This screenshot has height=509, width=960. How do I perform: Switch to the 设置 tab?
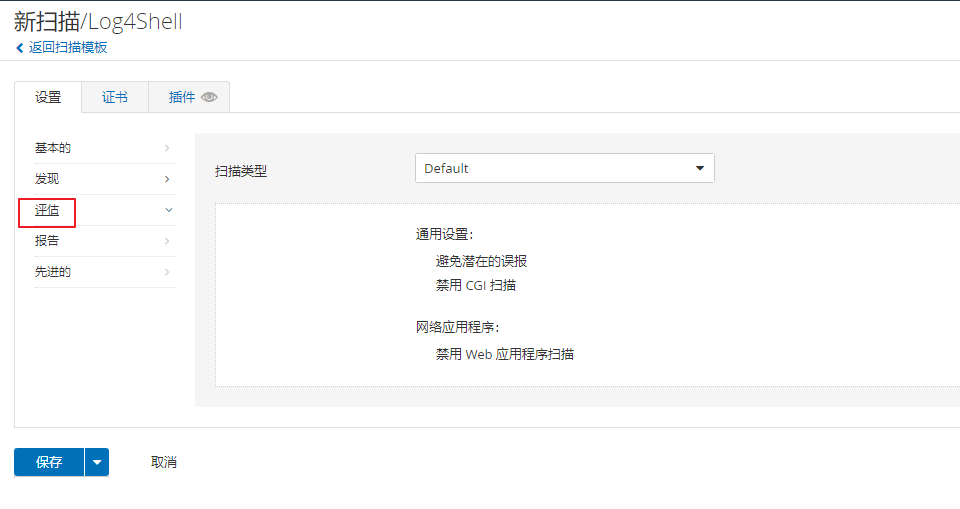(x=48, y=98)
